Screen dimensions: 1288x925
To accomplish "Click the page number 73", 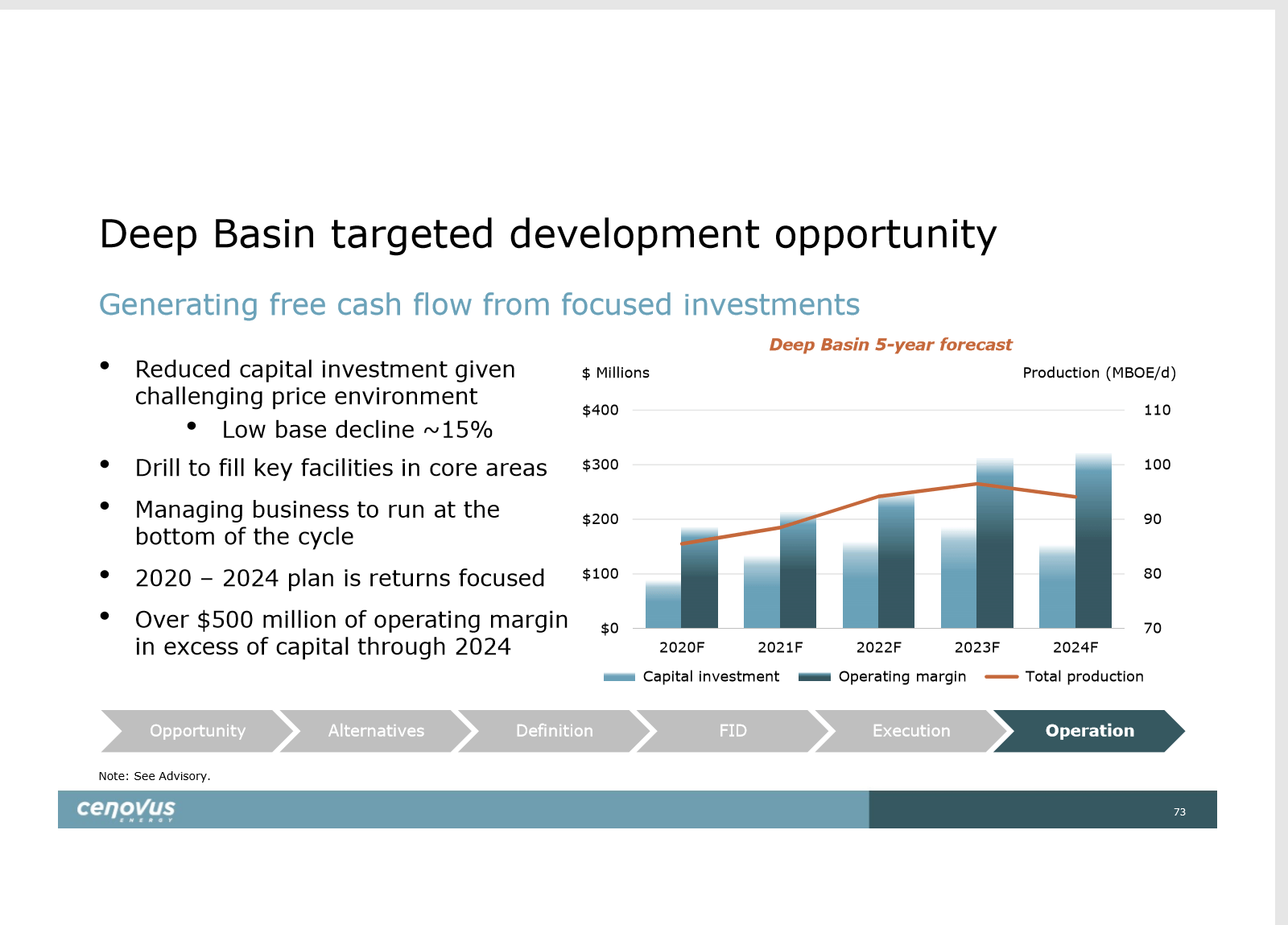I will (1179, 811).
